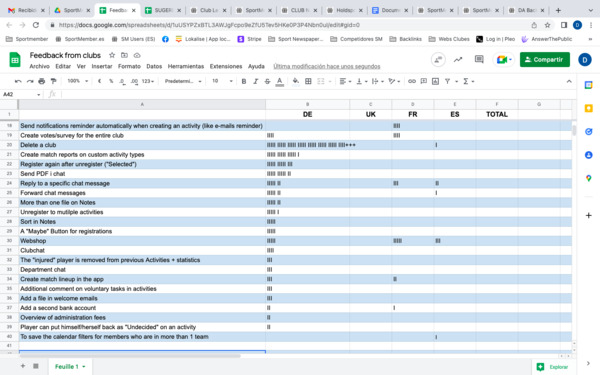Click the last modification link
Screen dimensions: 600x375
[327, 66]
